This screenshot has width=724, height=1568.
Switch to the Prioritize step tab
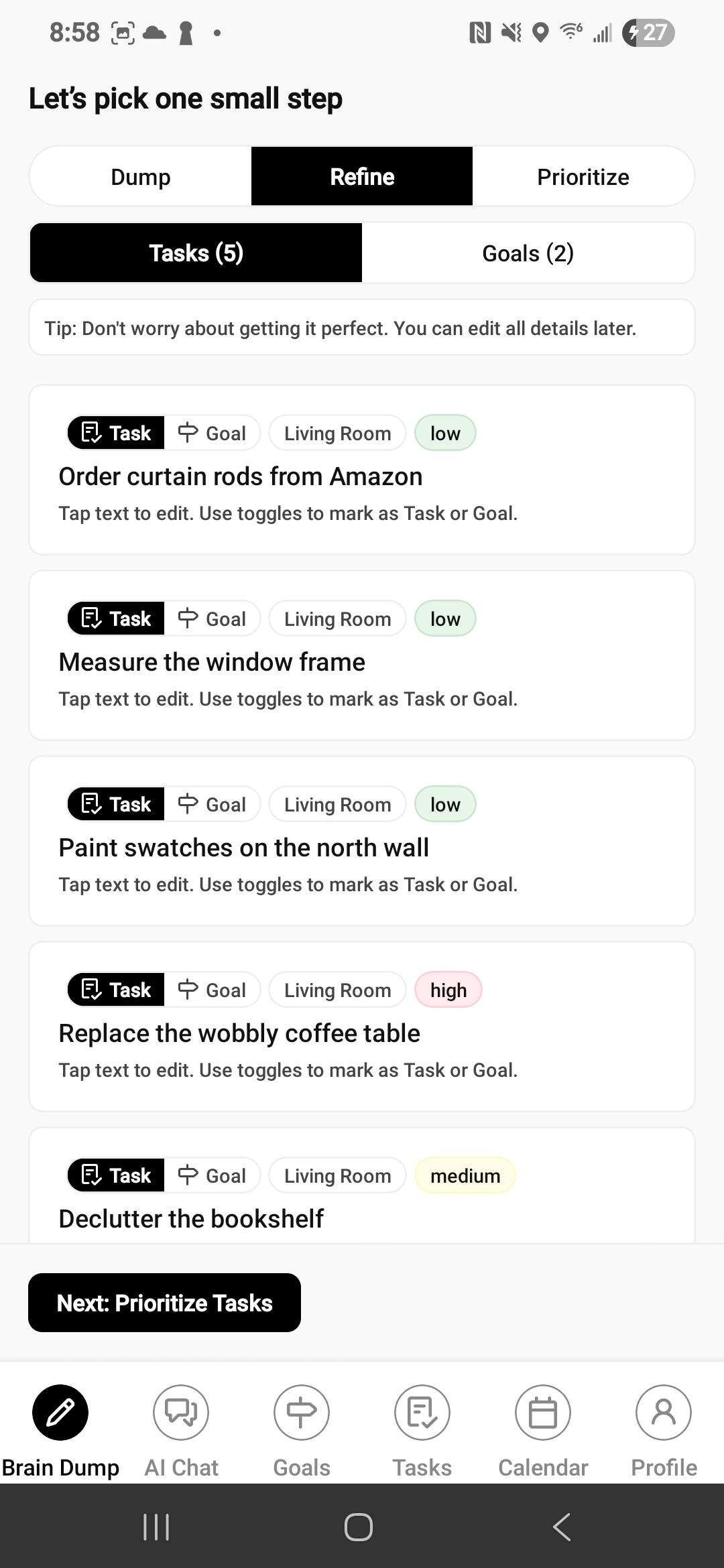(x=583, y=177)
